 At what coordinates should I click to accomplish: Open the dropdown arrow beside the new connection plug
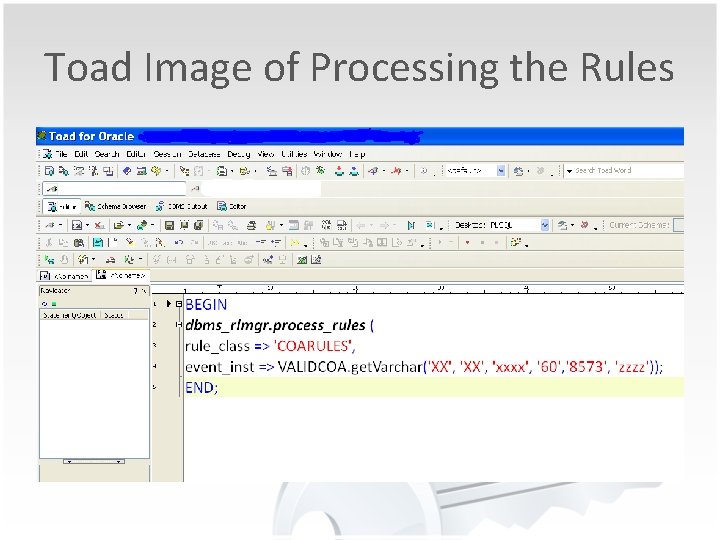(x=384, y=171)
